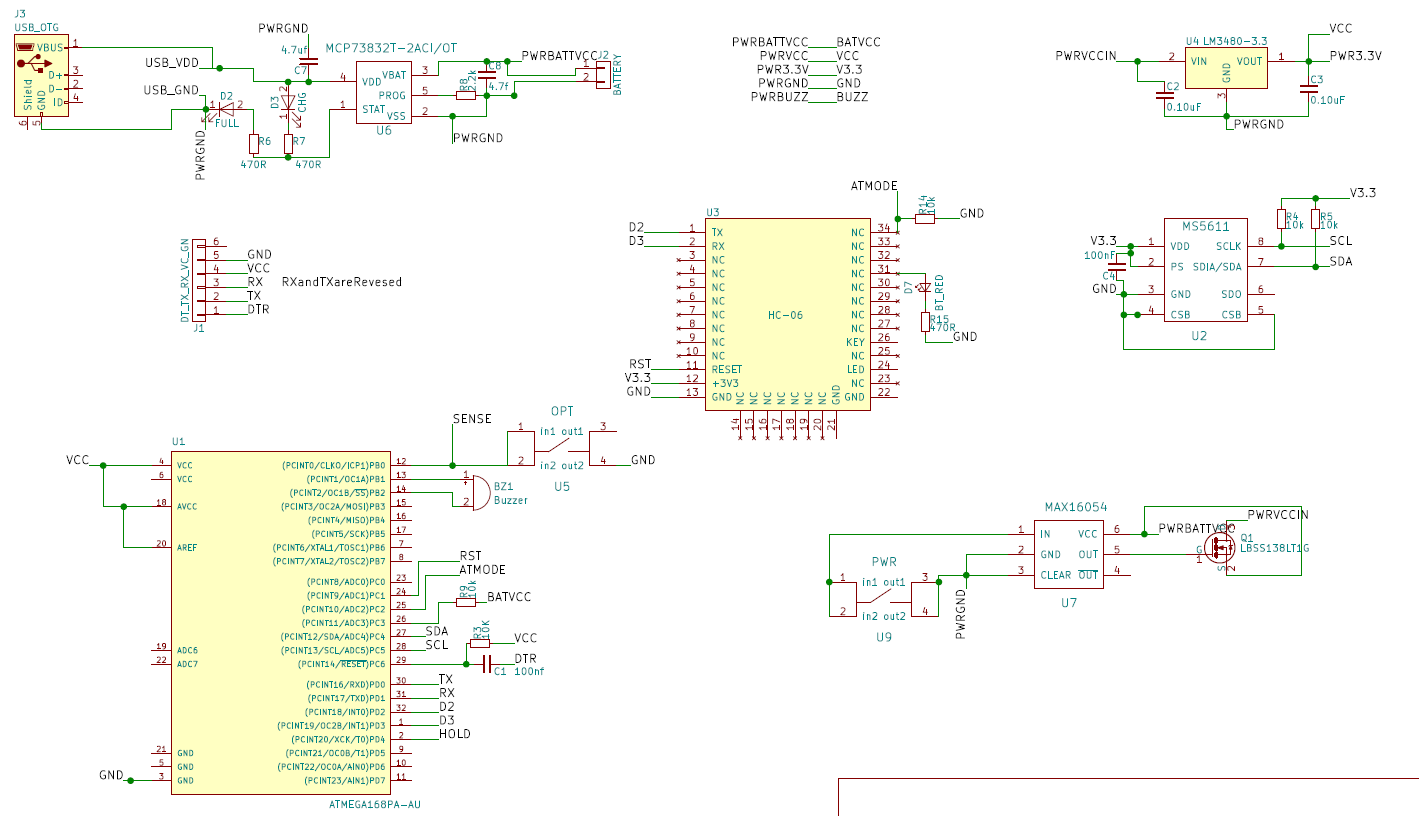The image size is (1419, 816).
Task: Click the (PCINT14/RESET)PC6 pin label
Action: coord(332,664)
